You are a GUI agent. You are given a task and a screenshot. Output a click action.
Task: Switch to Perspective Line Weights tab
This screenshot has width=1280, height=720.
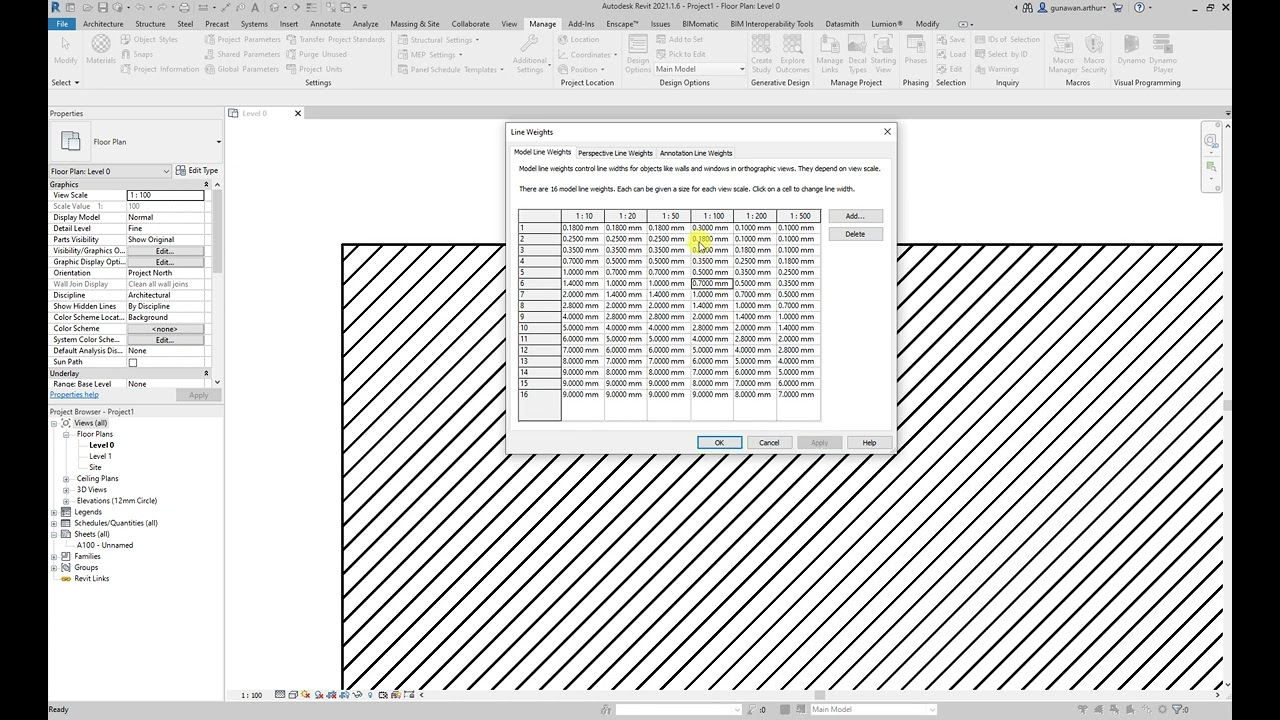[615, 153]
